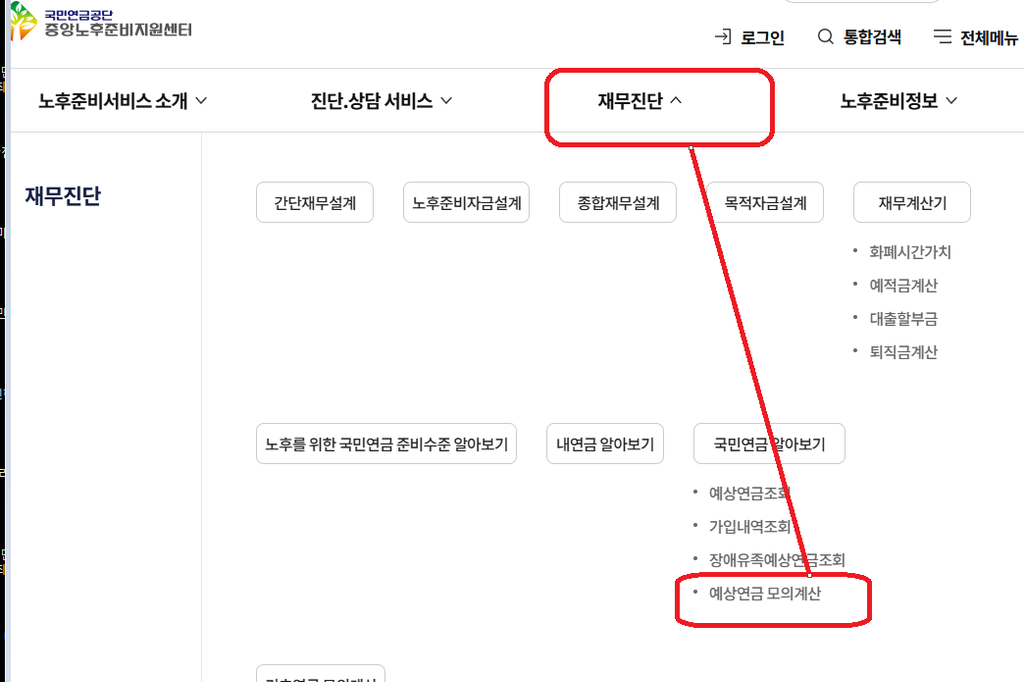Click the 중앙노후준비지원센터 logo
The width and height of the screenshot is (1024, 682).
(x=101, y=22)
